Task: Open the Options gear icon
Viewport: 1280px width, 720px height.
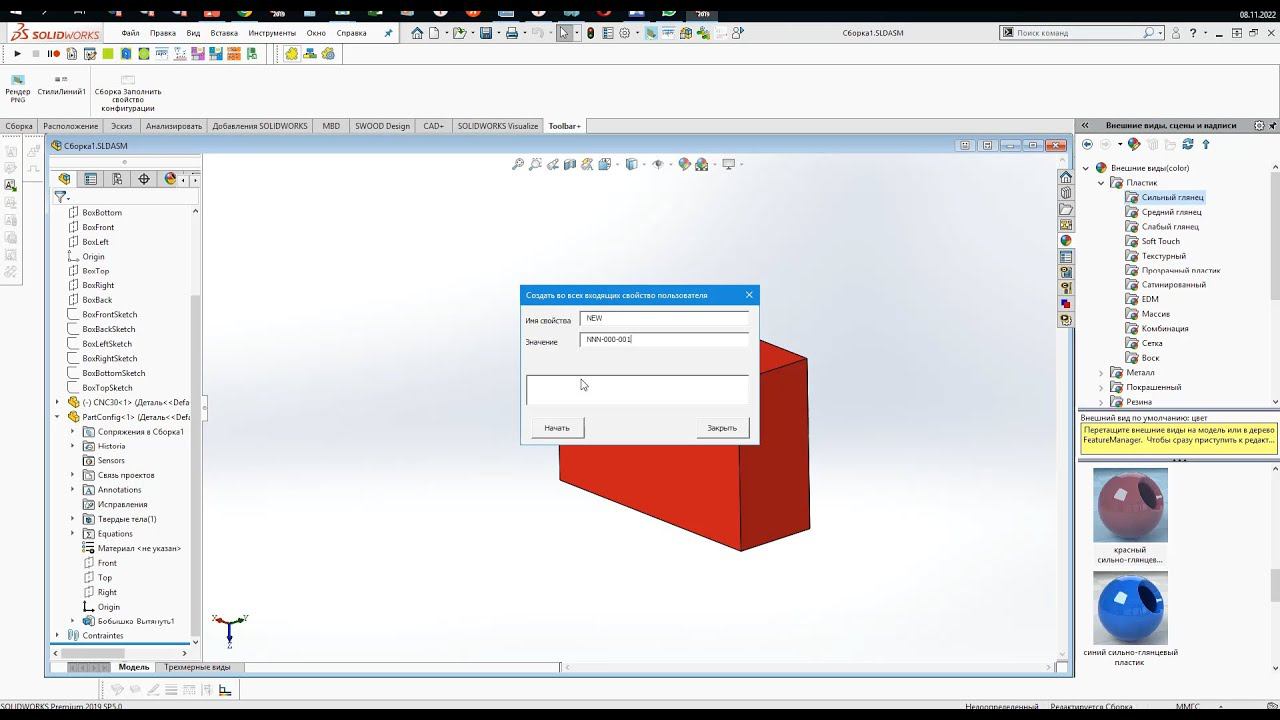Action: click(x=625, y=33)
